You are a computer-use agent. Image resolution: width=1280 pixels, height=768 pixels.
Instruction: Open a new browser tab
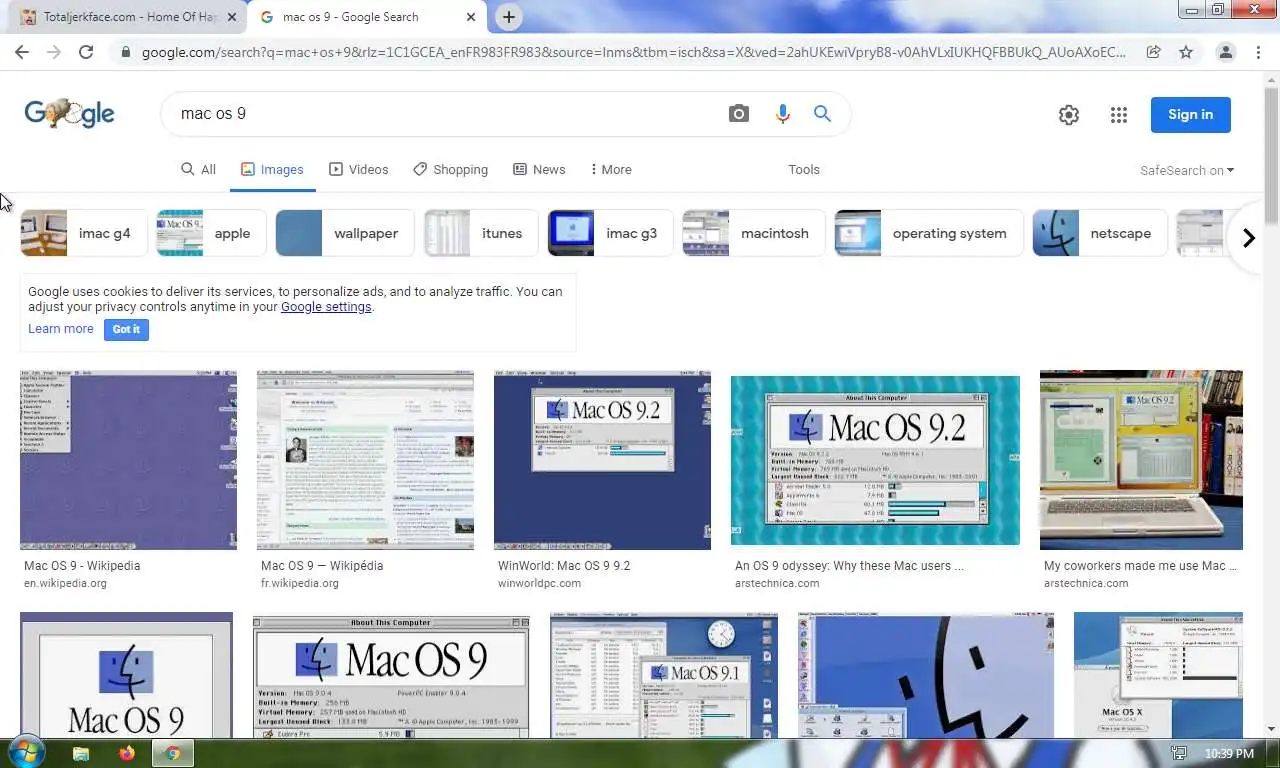[509, 17]
